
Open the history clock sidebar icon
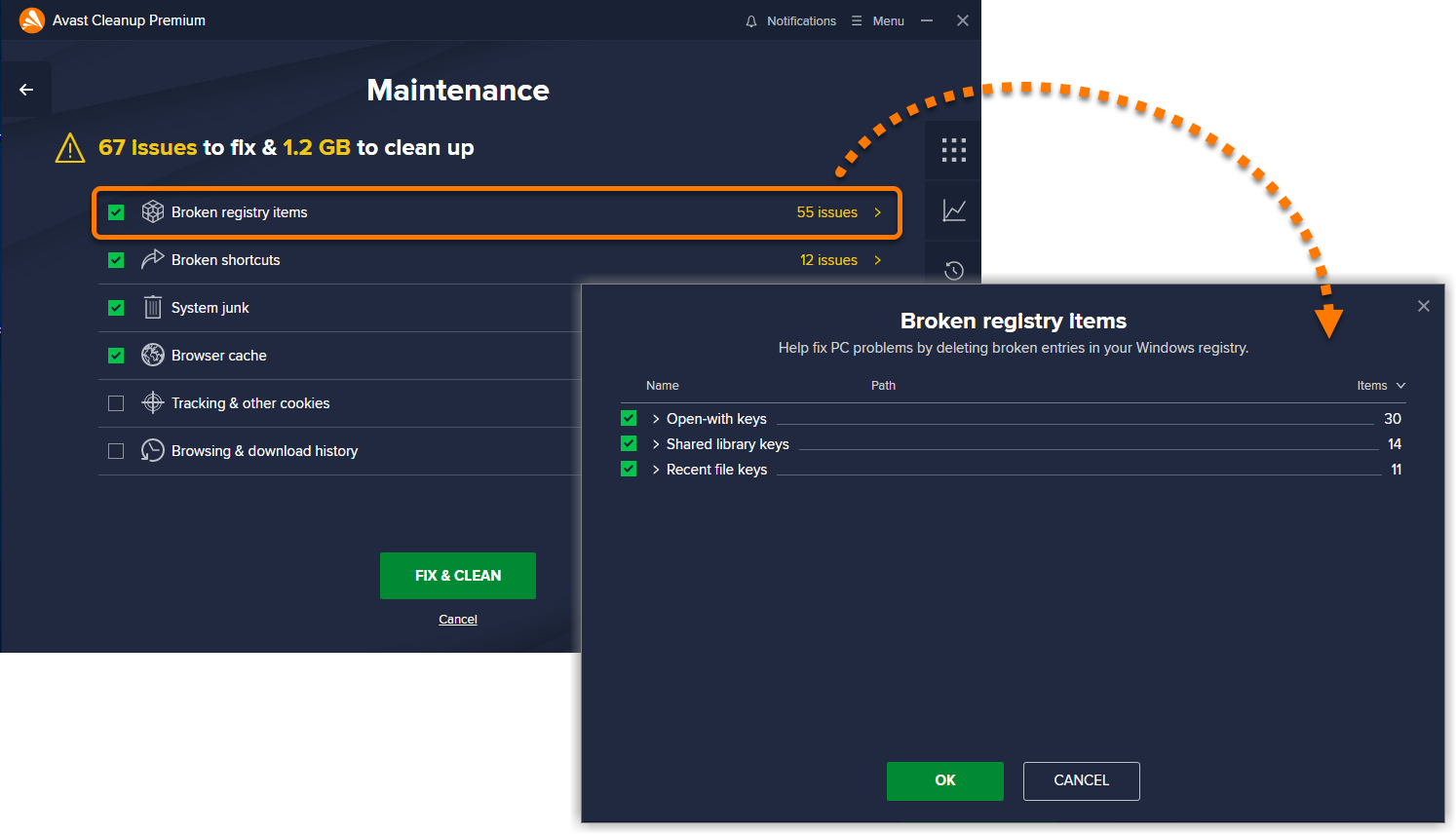pos(954,271)
